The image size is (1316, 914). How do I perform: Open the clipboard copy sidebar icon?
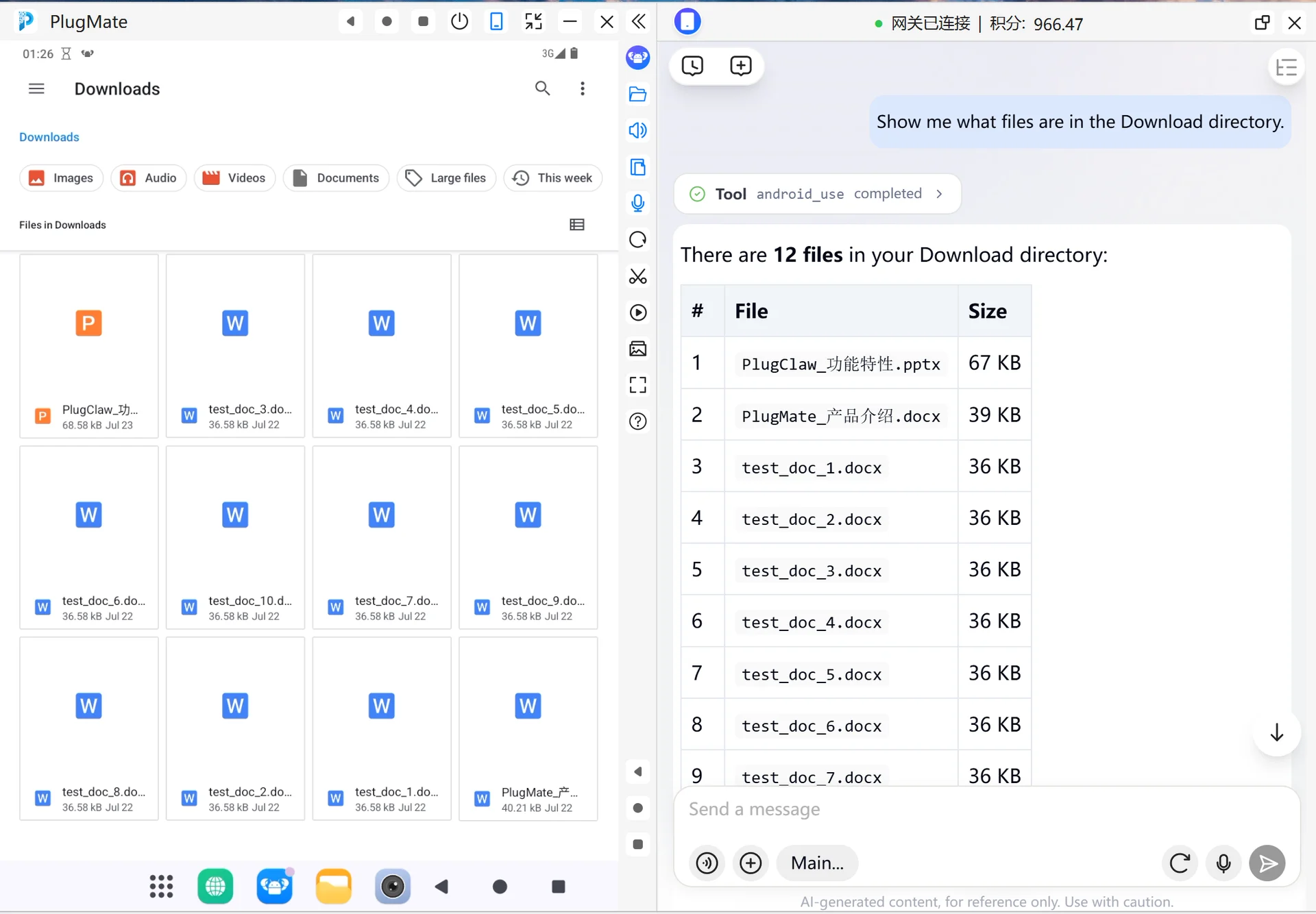[638, 166]
